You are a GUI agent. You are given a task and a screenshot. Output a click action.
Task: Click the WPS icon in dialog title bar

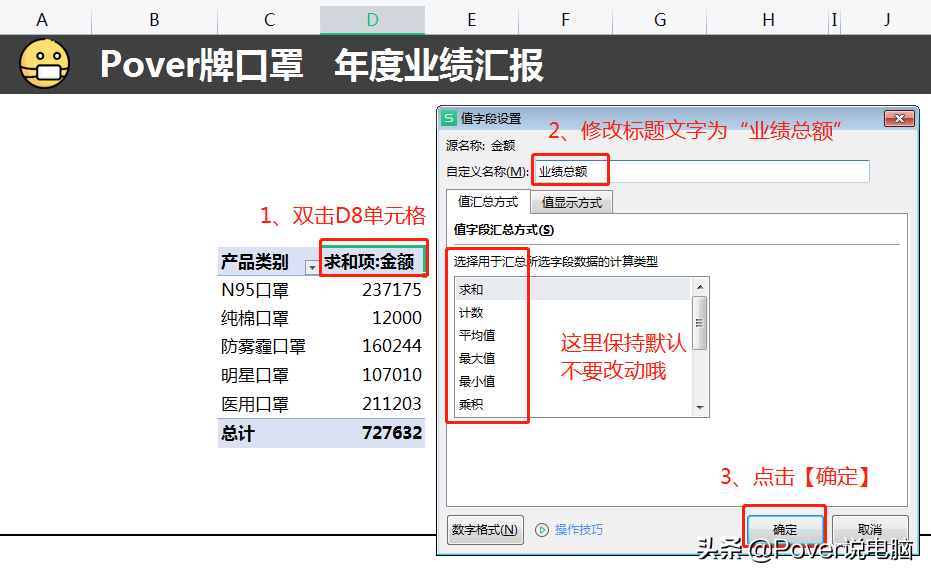(x=449, y=118)
